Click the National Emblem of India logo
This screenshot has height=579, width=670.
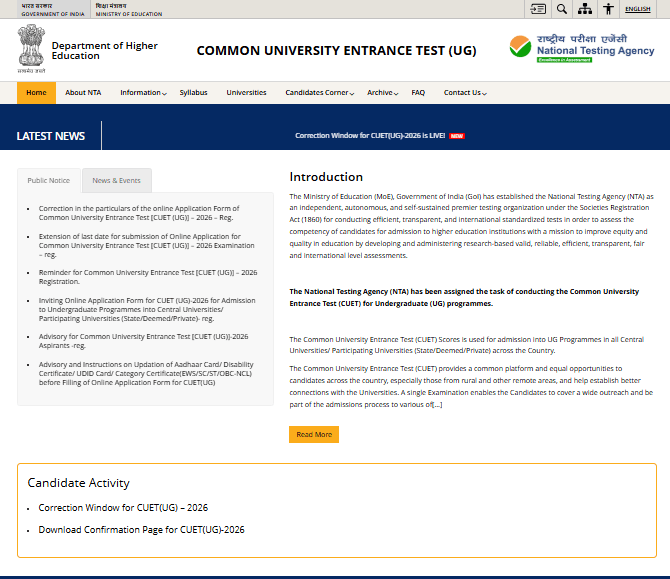point(31,48)
